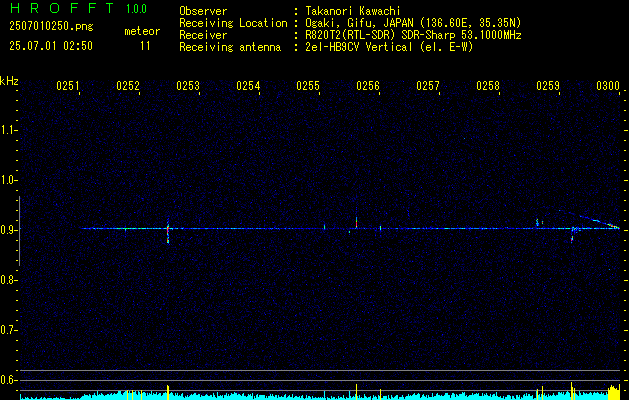Click the HROFFT program title
Viewport: 629px width, 400px height.
pyautogui.click(x=62, y=8)
